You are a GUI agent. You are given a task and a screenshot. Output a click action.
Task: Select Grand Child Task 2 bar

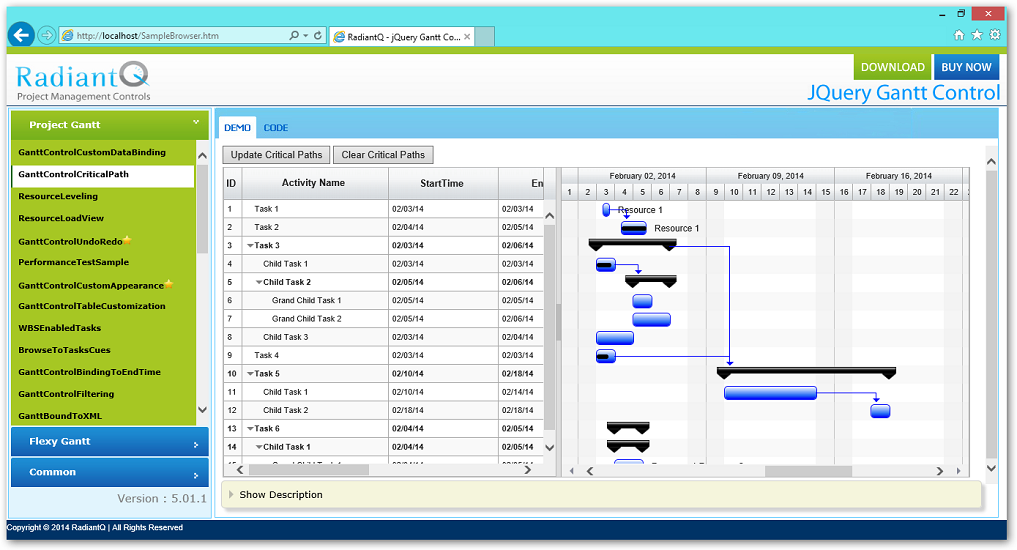(x=651, y=319)
